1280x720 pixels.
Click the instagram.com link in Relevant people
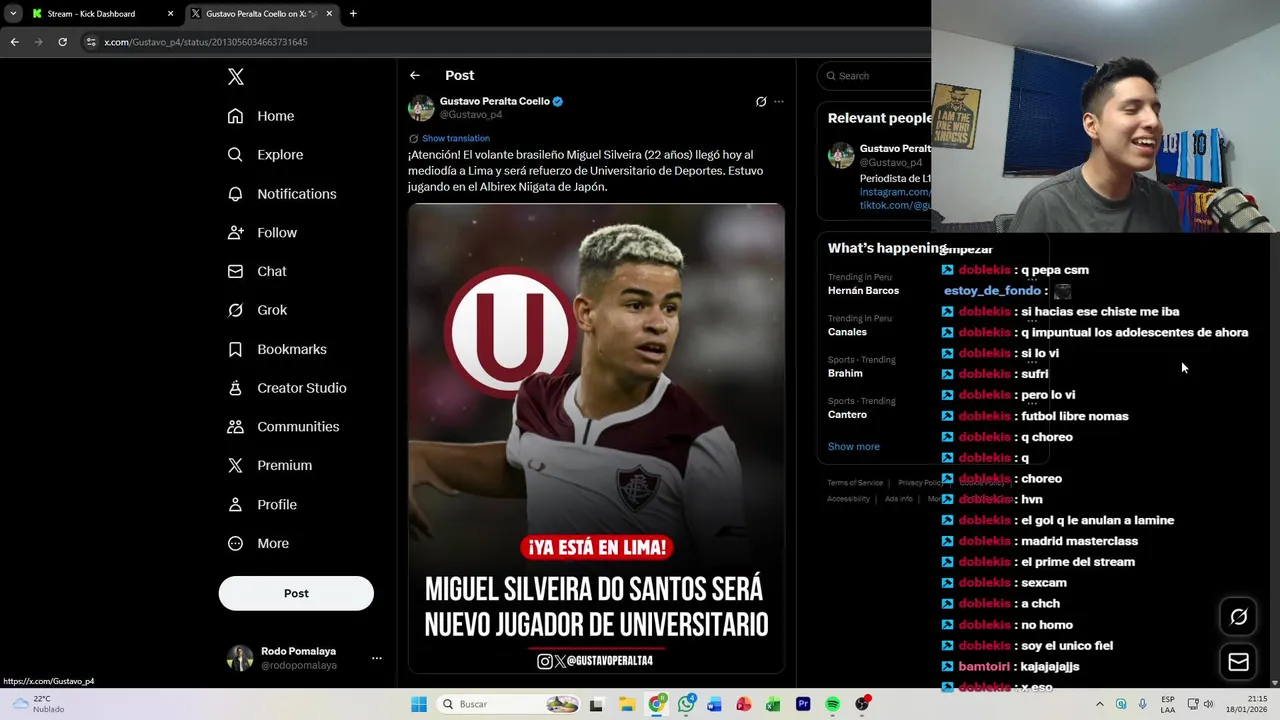(895, 192)
